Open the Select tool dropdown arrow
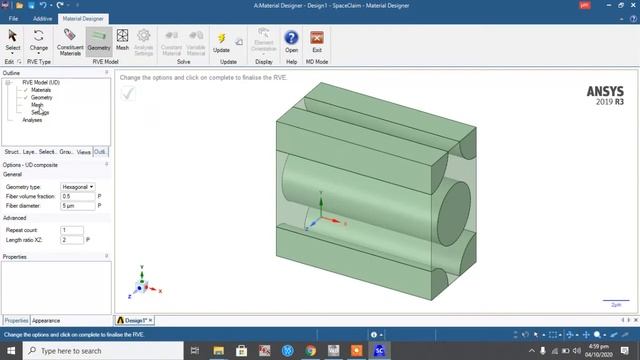 (13, 53)
